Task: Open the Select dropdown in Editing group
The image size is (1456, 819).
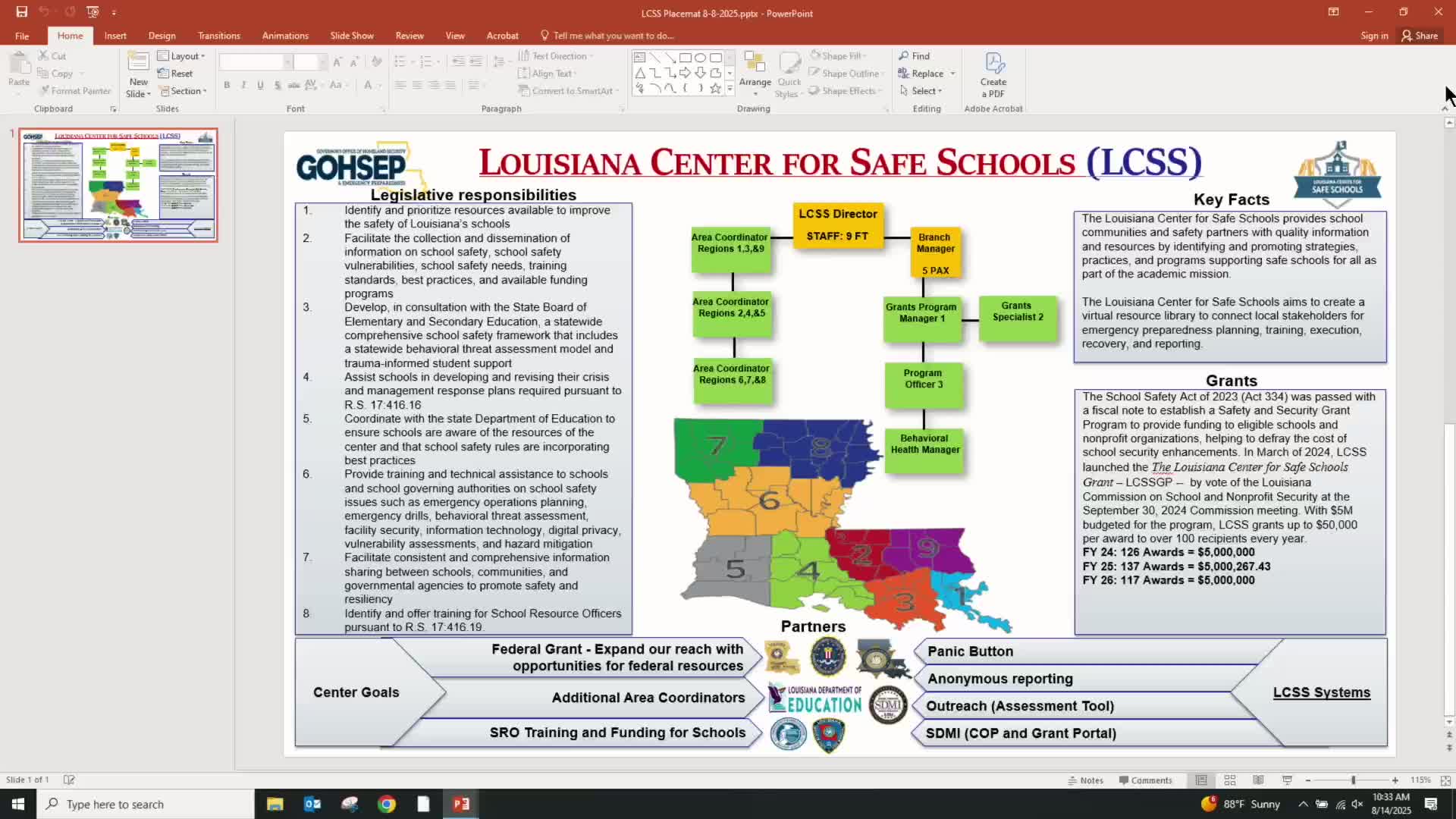Action: [x=922, y=91]
